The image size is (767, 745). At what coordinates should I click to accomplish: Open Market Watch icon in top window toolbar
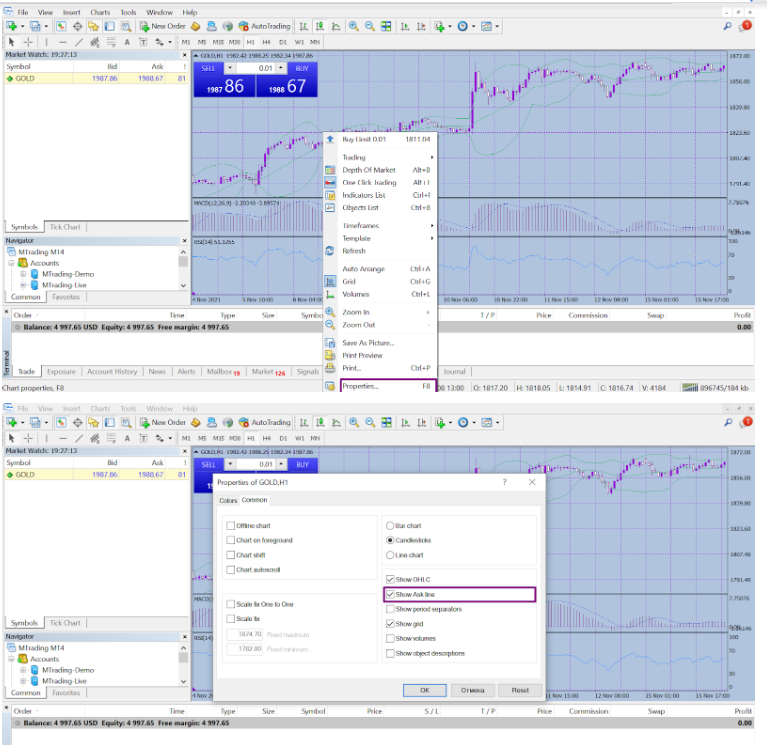tap(61, 26)
